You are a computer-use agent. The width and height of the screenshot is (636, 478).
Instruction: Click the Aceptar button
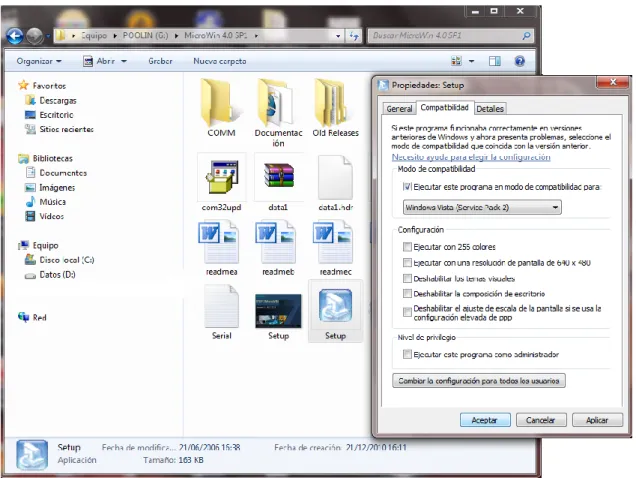(485, 420)
